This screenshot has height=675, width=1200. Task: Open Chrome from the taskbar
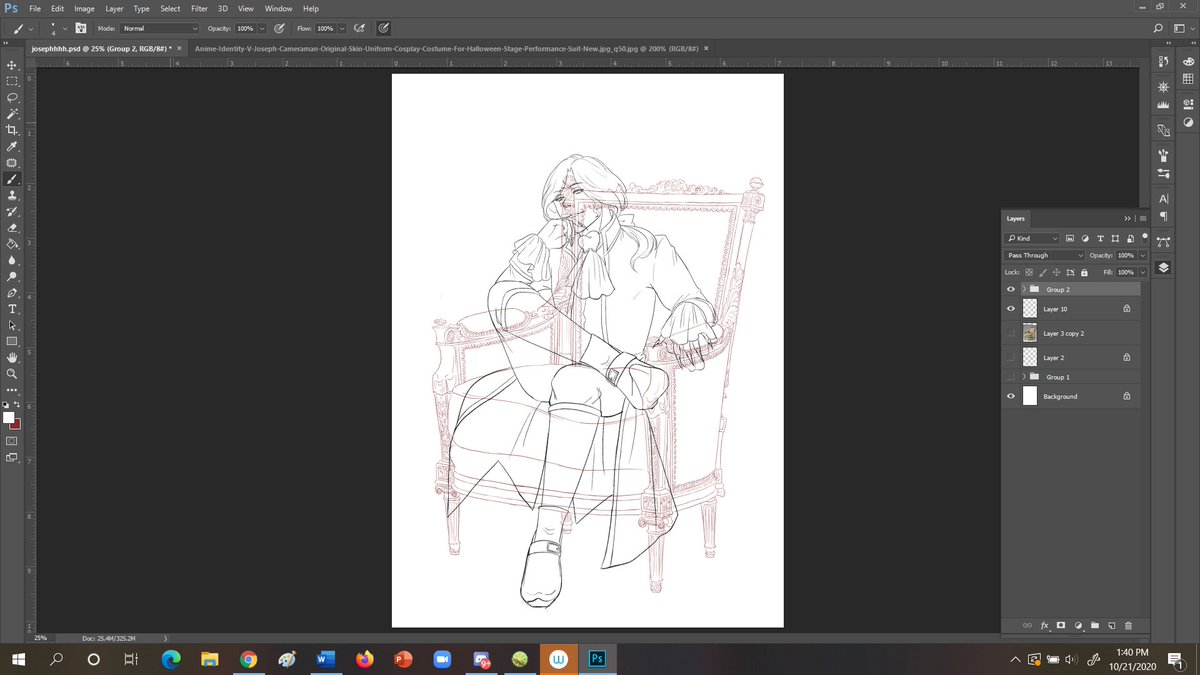248,659
